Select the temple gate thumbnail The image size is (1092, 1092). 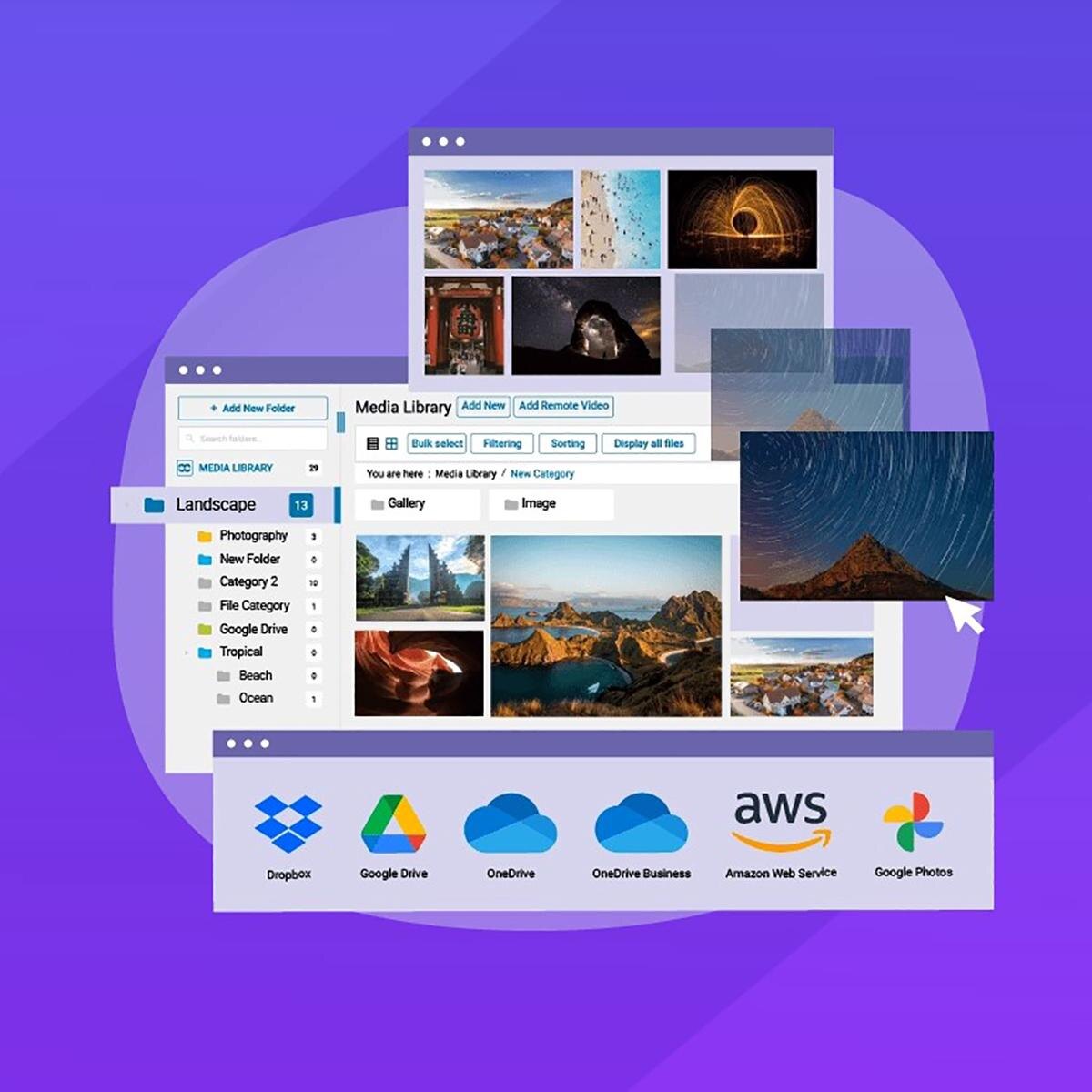[x=420, y=578]
